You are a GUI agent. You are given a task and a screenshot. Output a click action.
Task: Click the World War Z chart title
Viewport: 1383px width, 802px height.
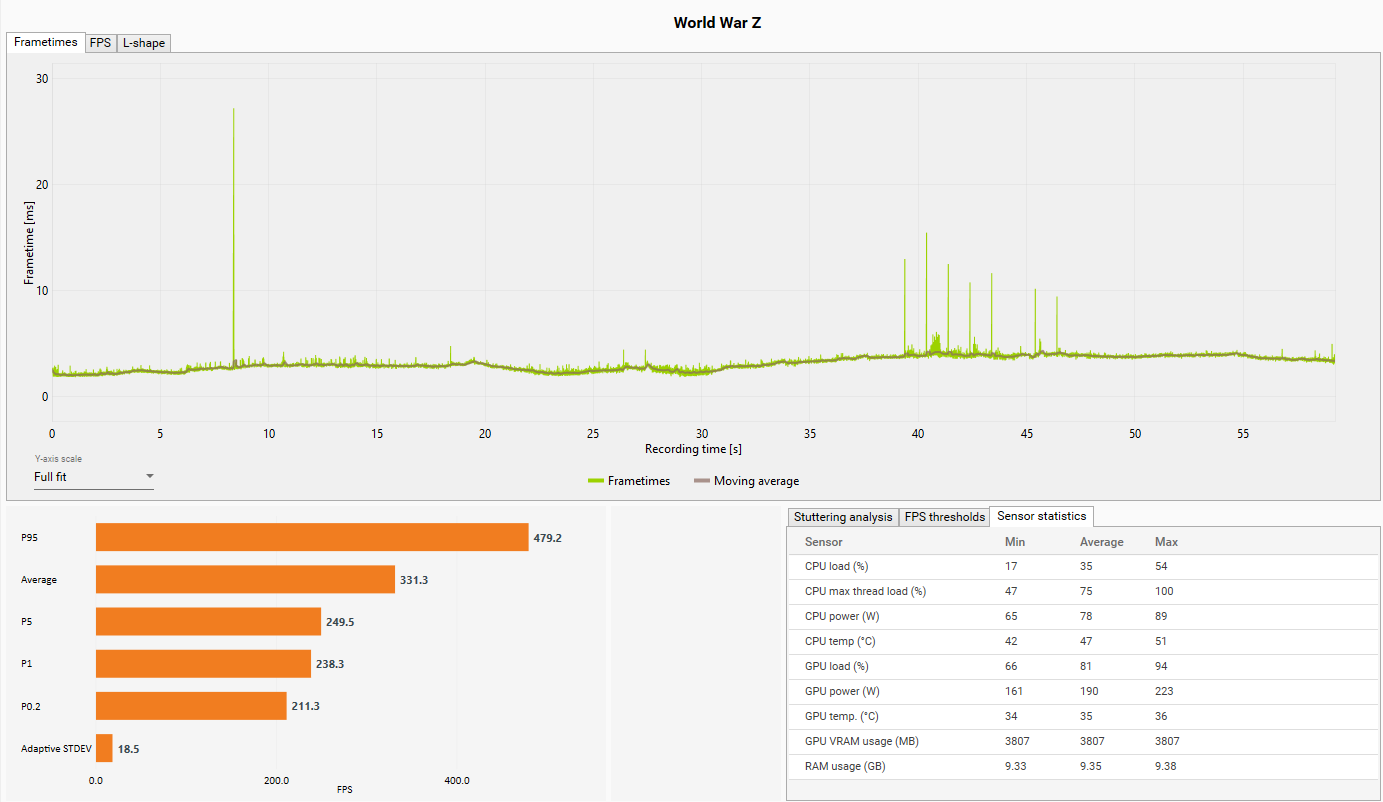[x=717, y=22]
